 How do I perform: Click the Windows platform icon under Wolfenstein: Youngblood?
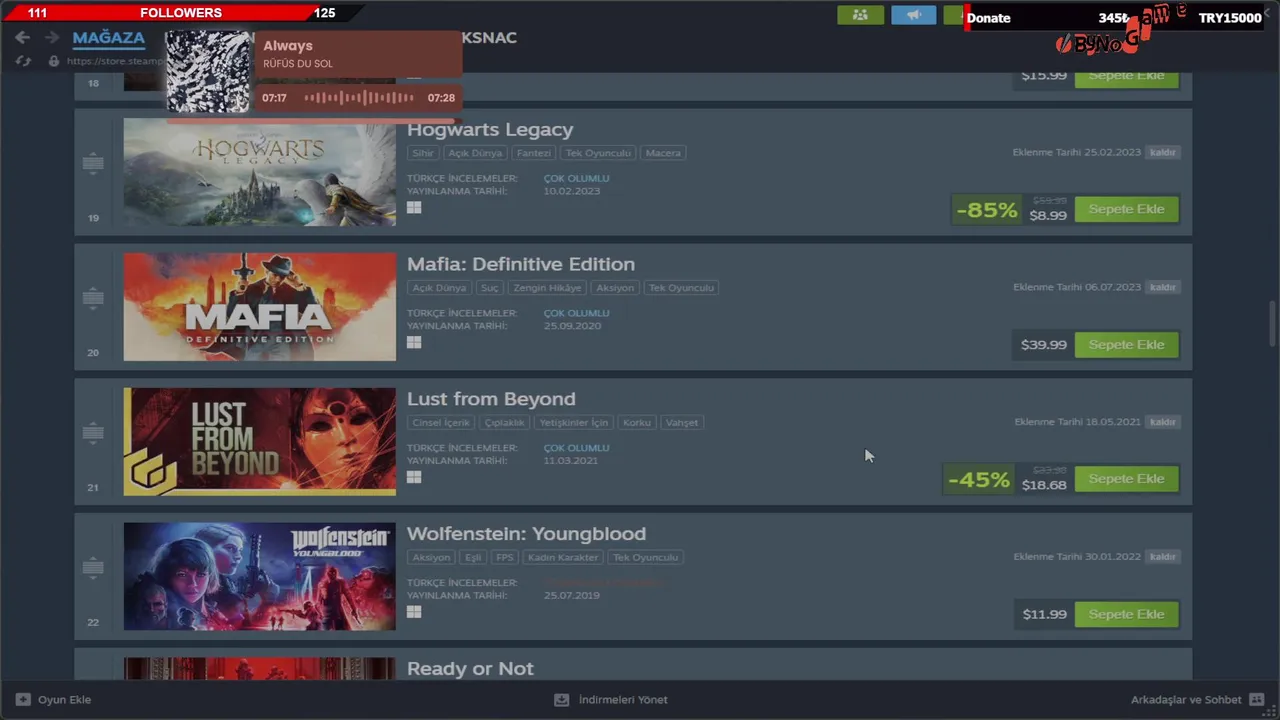(x=414, y=612)
